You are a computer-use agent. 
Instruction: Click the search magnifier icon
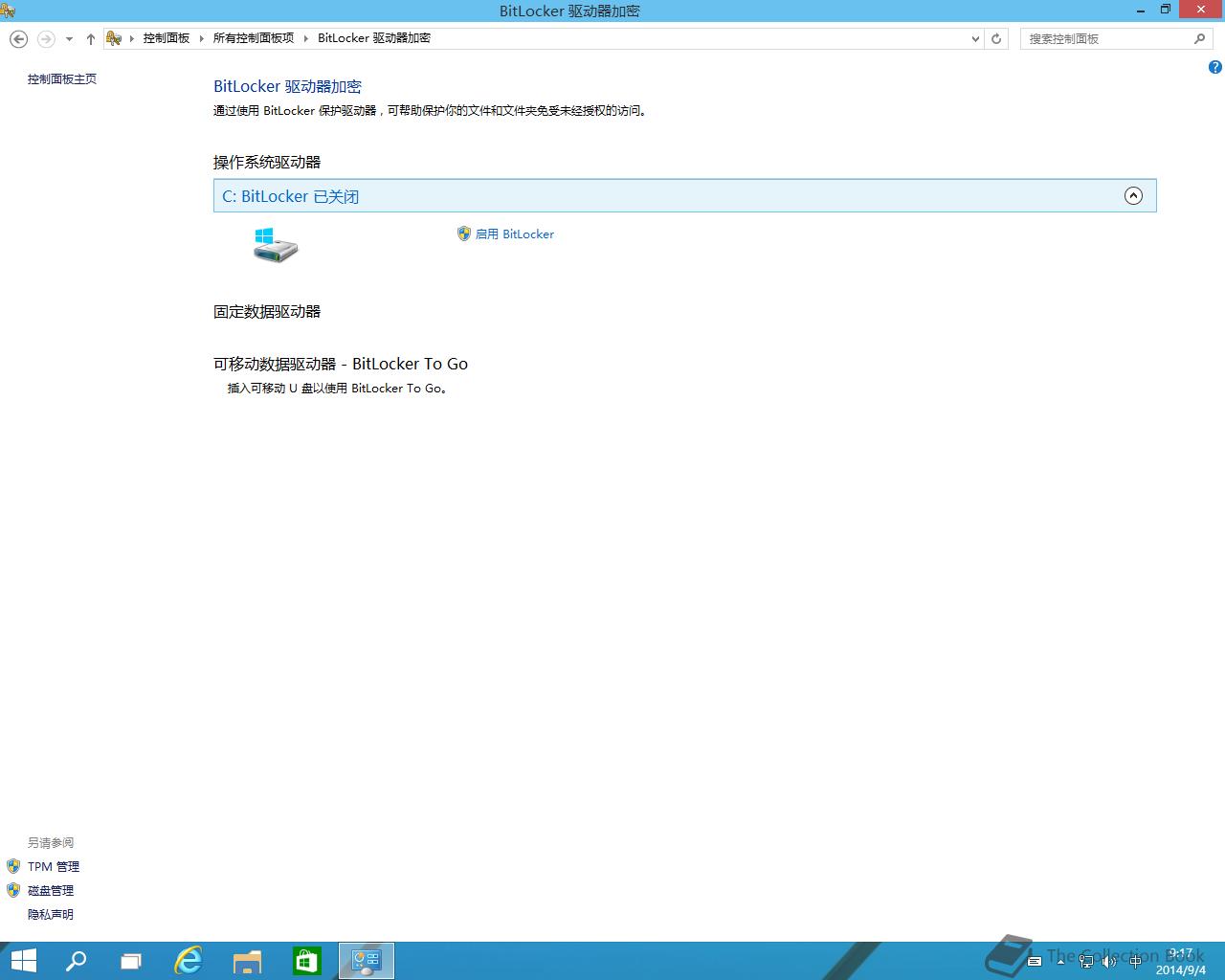point(1199,39)
